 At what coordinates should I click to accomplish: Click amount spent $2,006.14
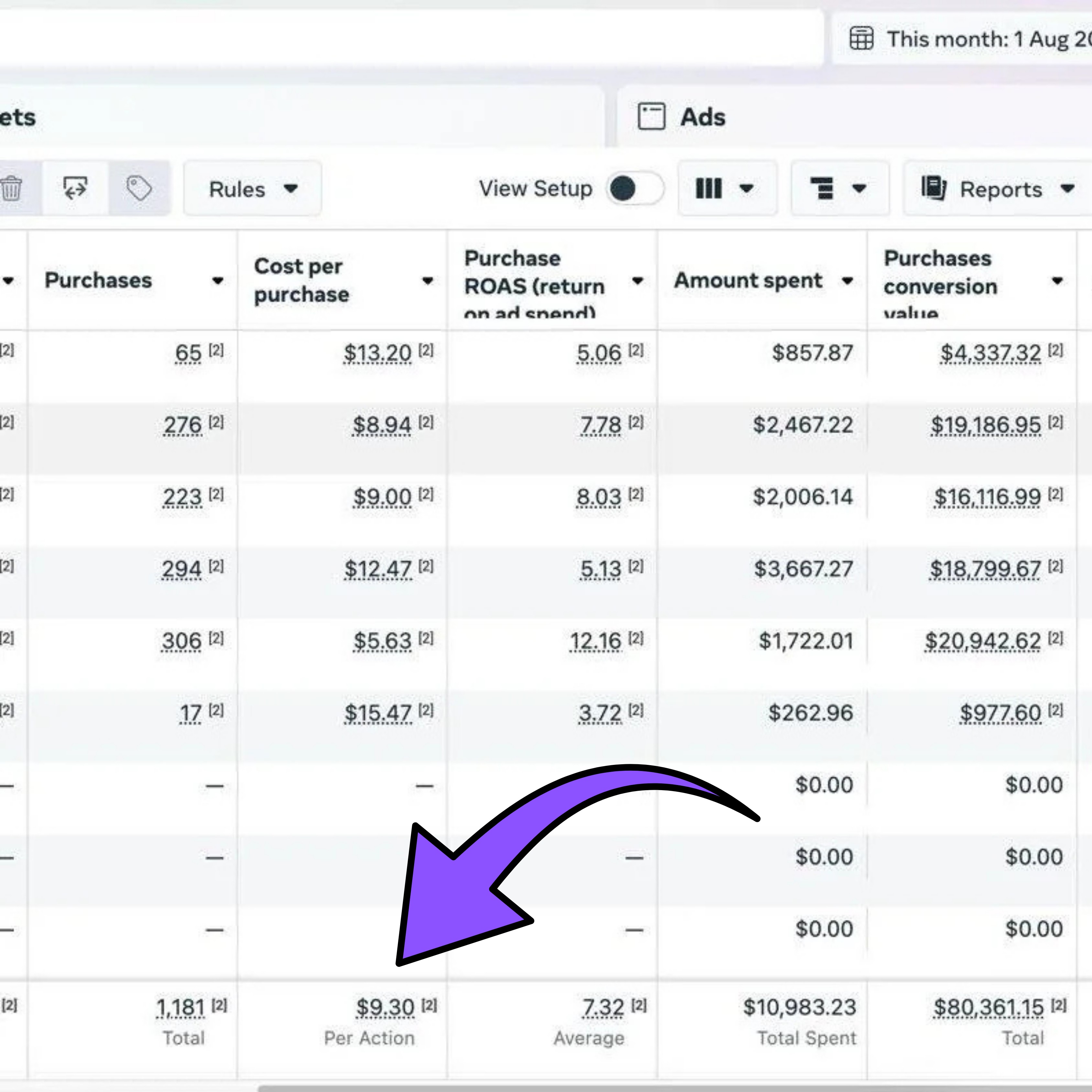pos(803,497)
